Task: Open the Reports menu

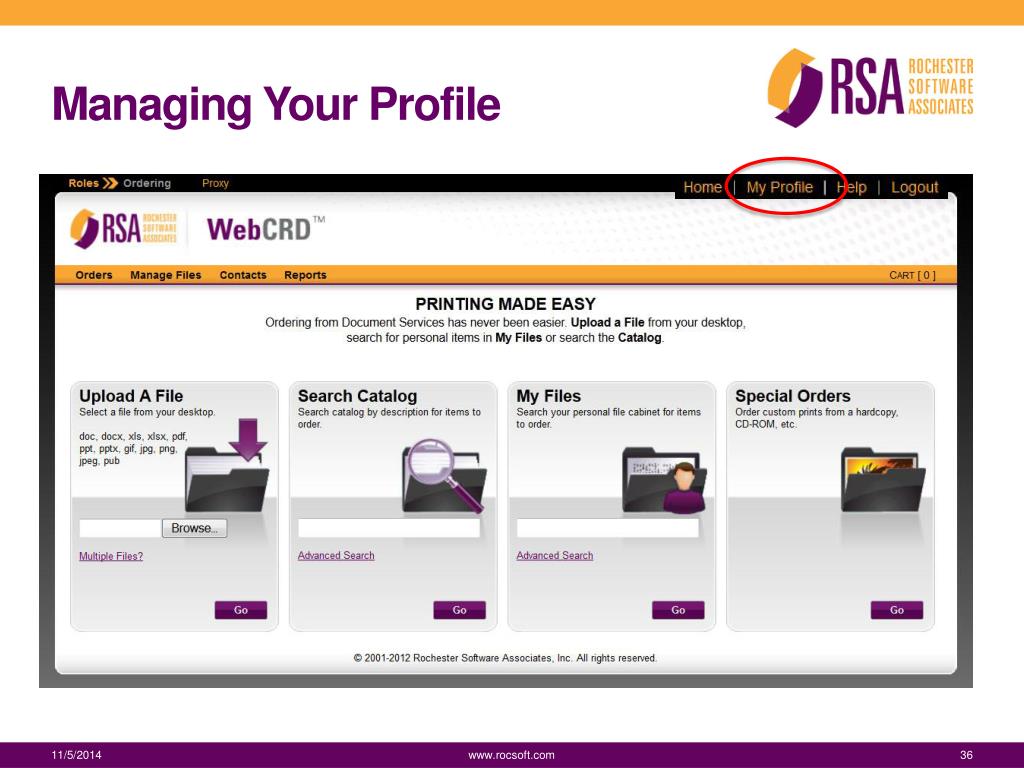Action: click(305, 275)
